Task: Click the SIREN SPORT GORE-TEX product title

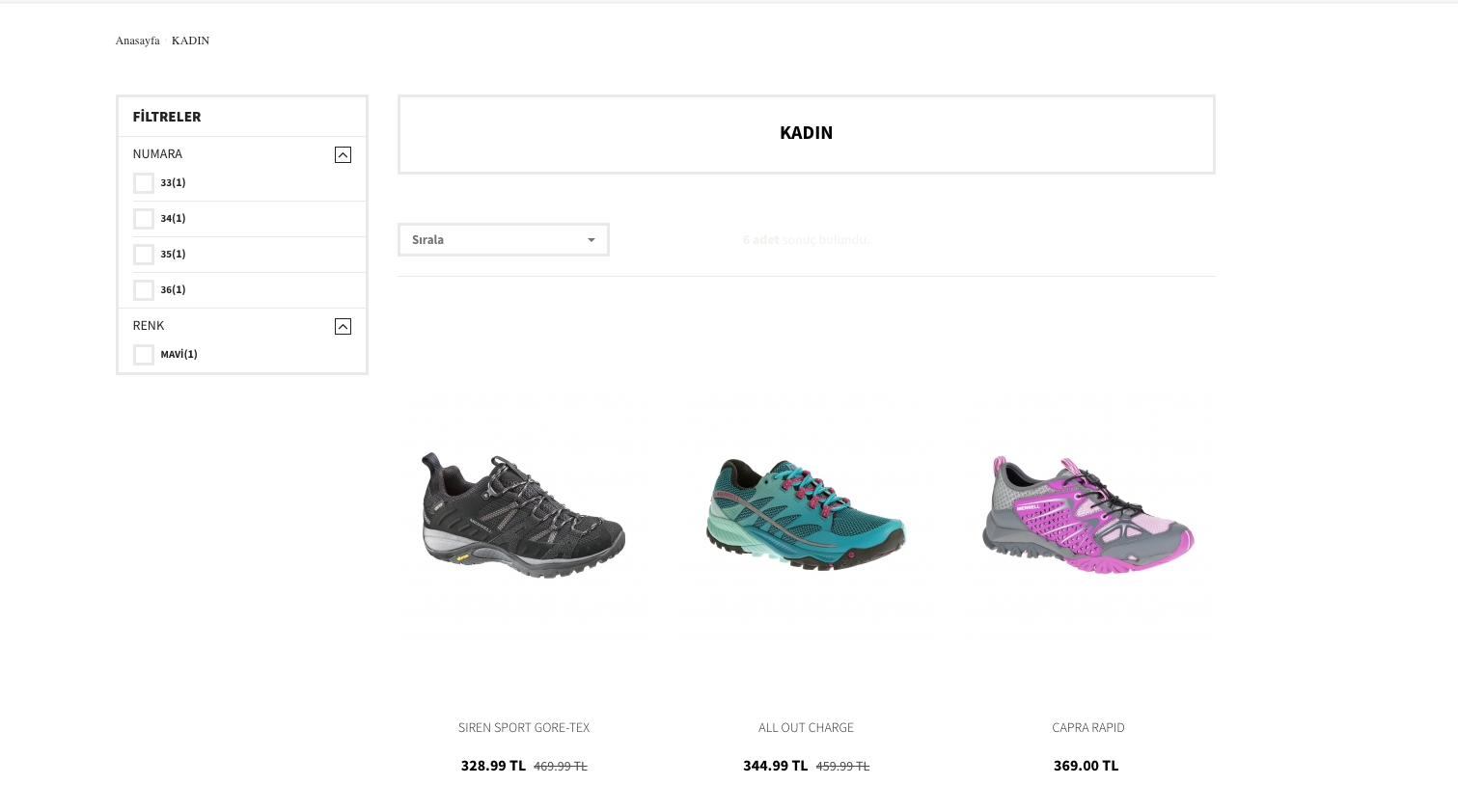Action: 524,728
